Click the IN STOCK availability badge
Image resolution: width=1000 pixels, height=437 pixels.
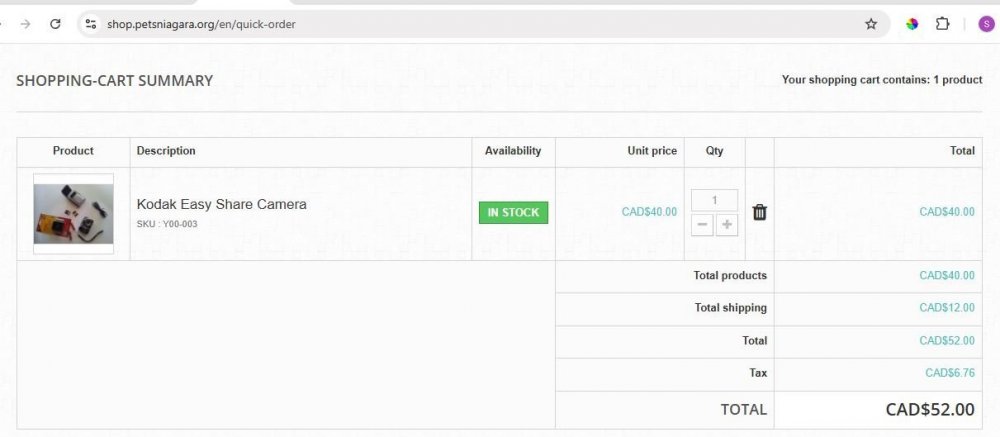tap(513, 212)
